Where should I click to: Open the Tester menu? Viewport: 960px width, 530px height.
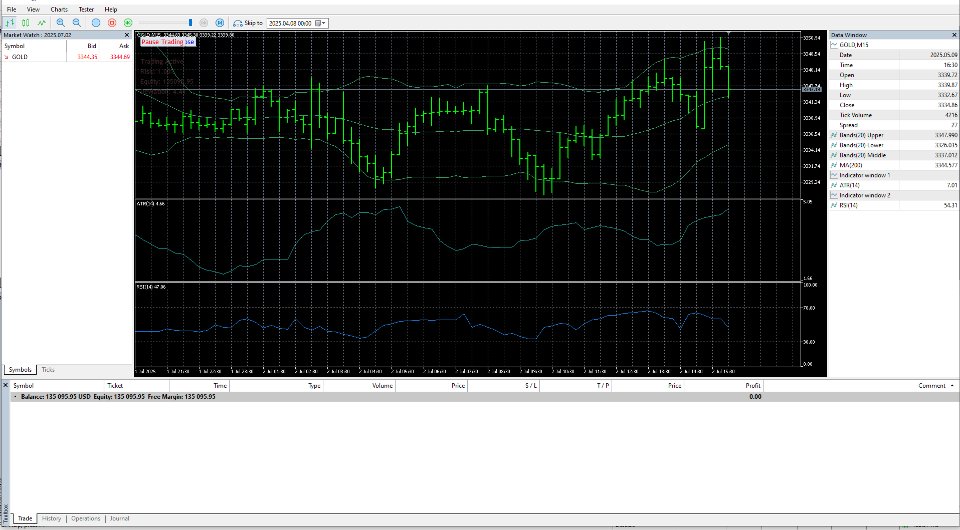(86, 9)
